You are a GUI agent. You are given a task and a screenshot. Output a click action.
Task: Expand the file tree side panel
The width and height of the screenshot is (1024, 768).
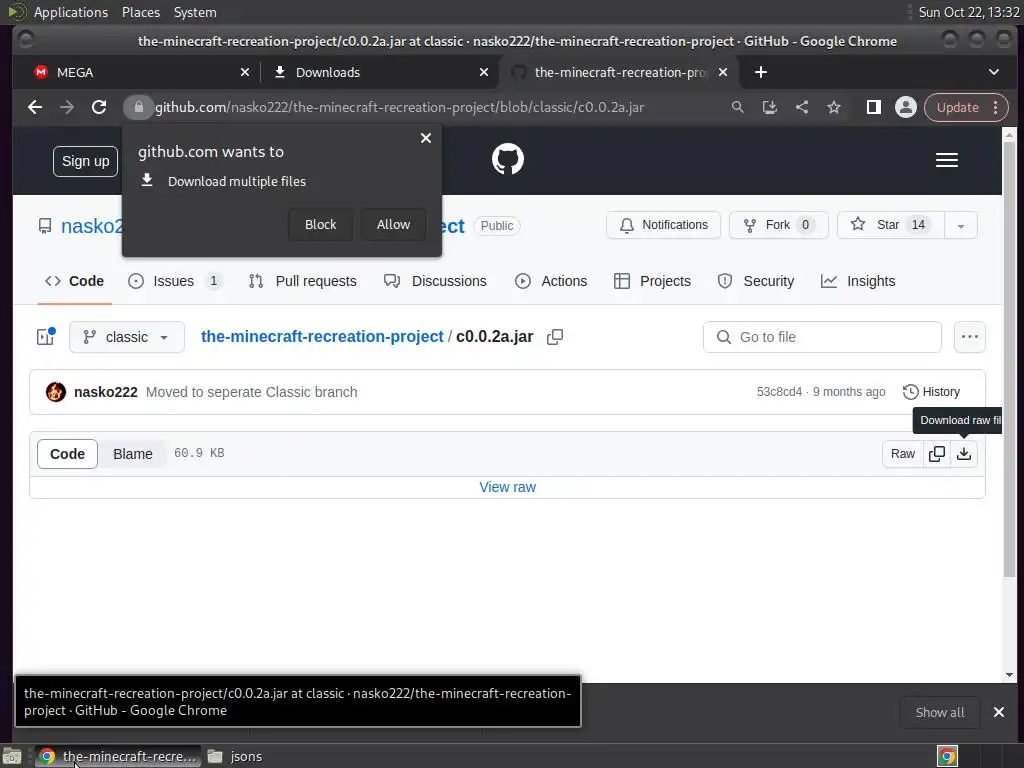pos(46,337)
